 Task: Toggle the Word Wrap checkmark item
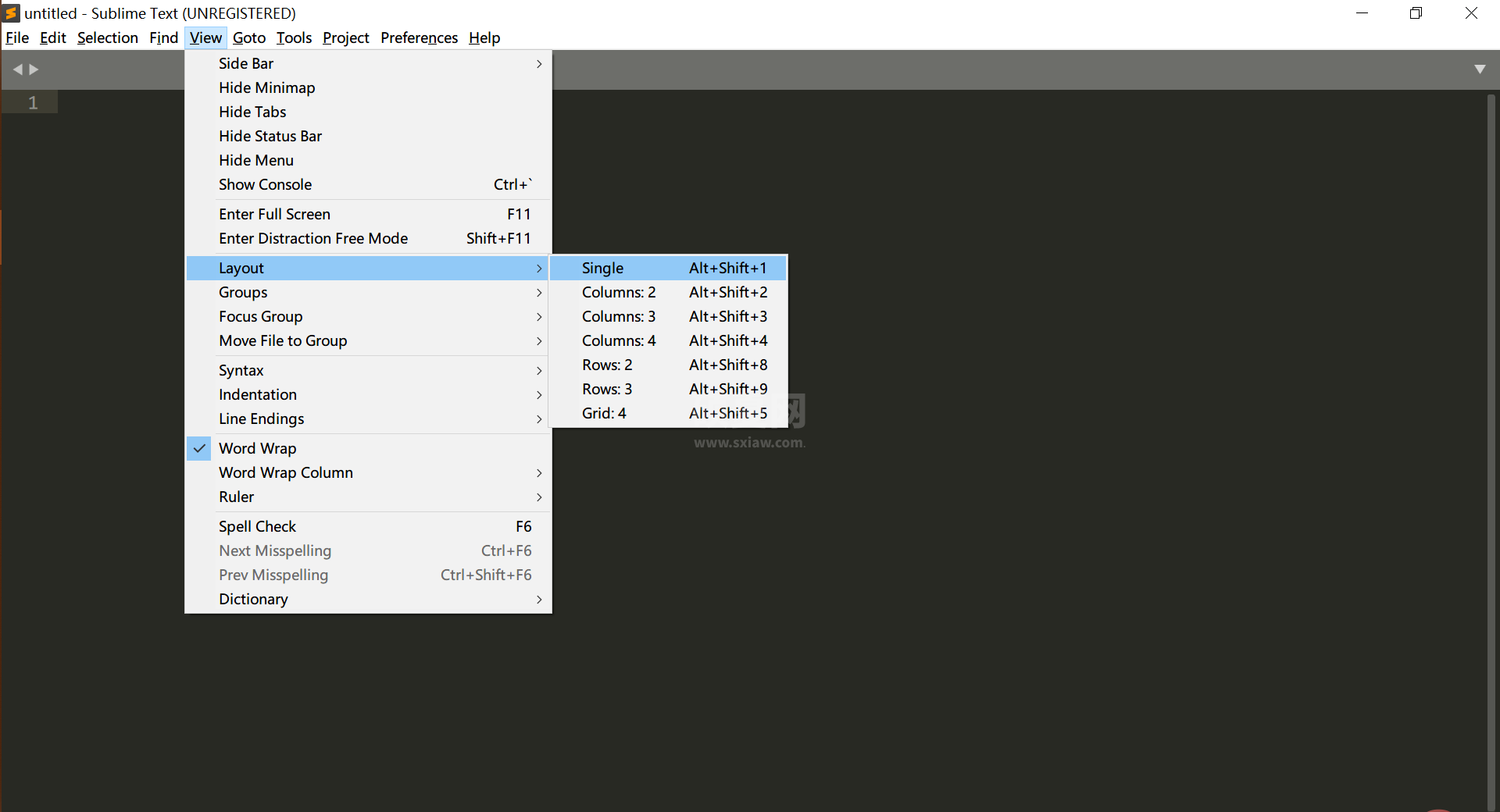(x=369, y=448)
